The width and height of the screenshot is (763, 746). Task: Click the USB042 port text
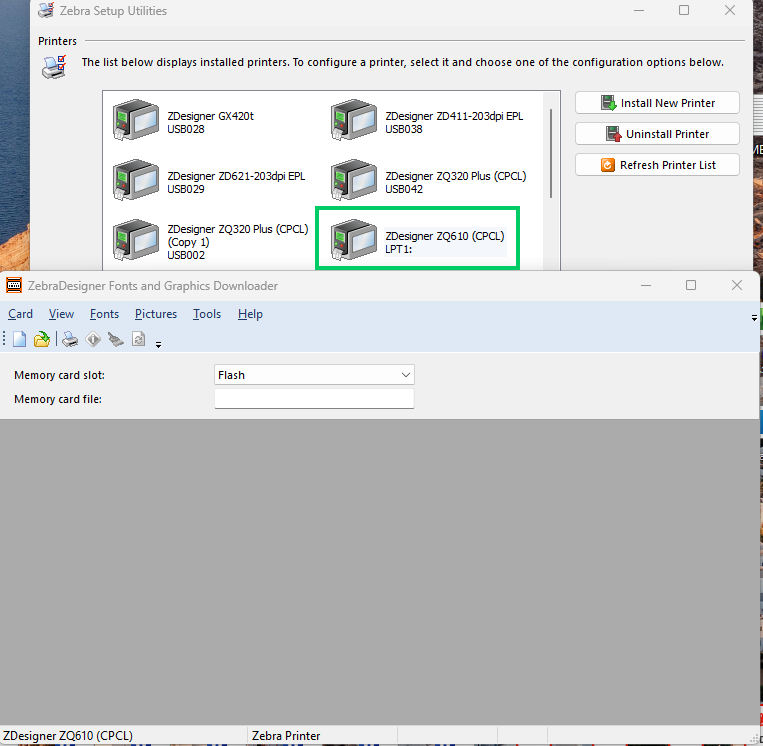point(404,189)
